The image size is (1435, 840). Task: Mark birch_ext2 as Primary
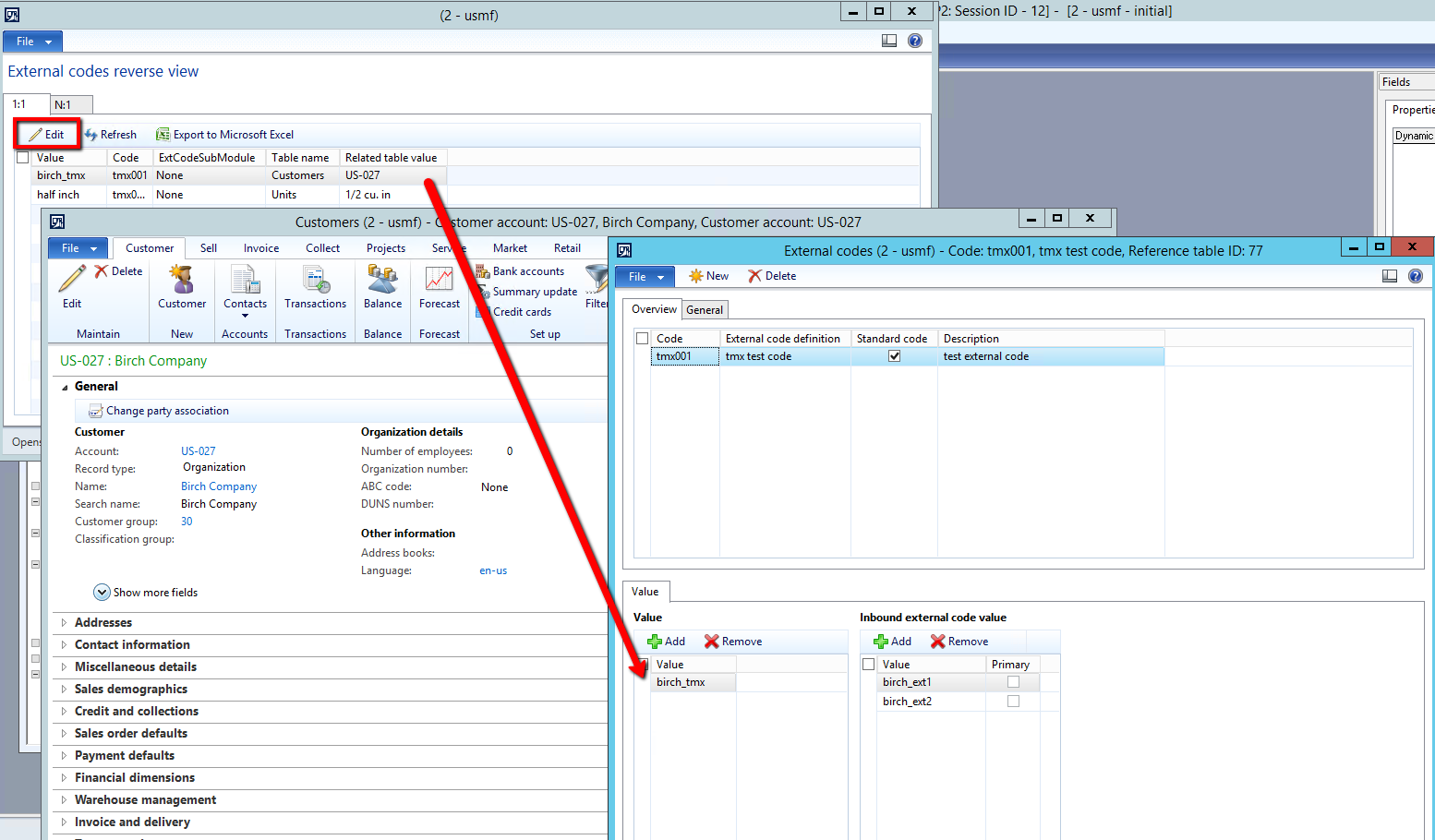point(1013,702)
